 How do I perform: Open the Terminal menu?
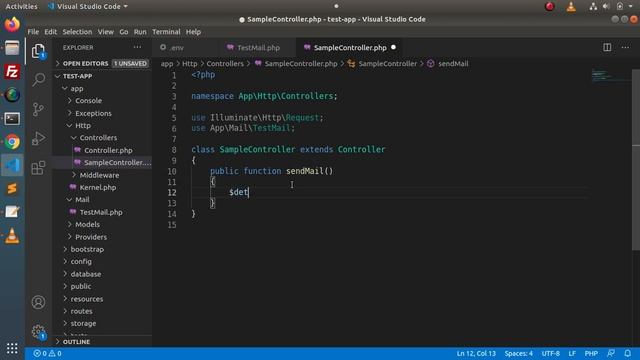[166, 32]
